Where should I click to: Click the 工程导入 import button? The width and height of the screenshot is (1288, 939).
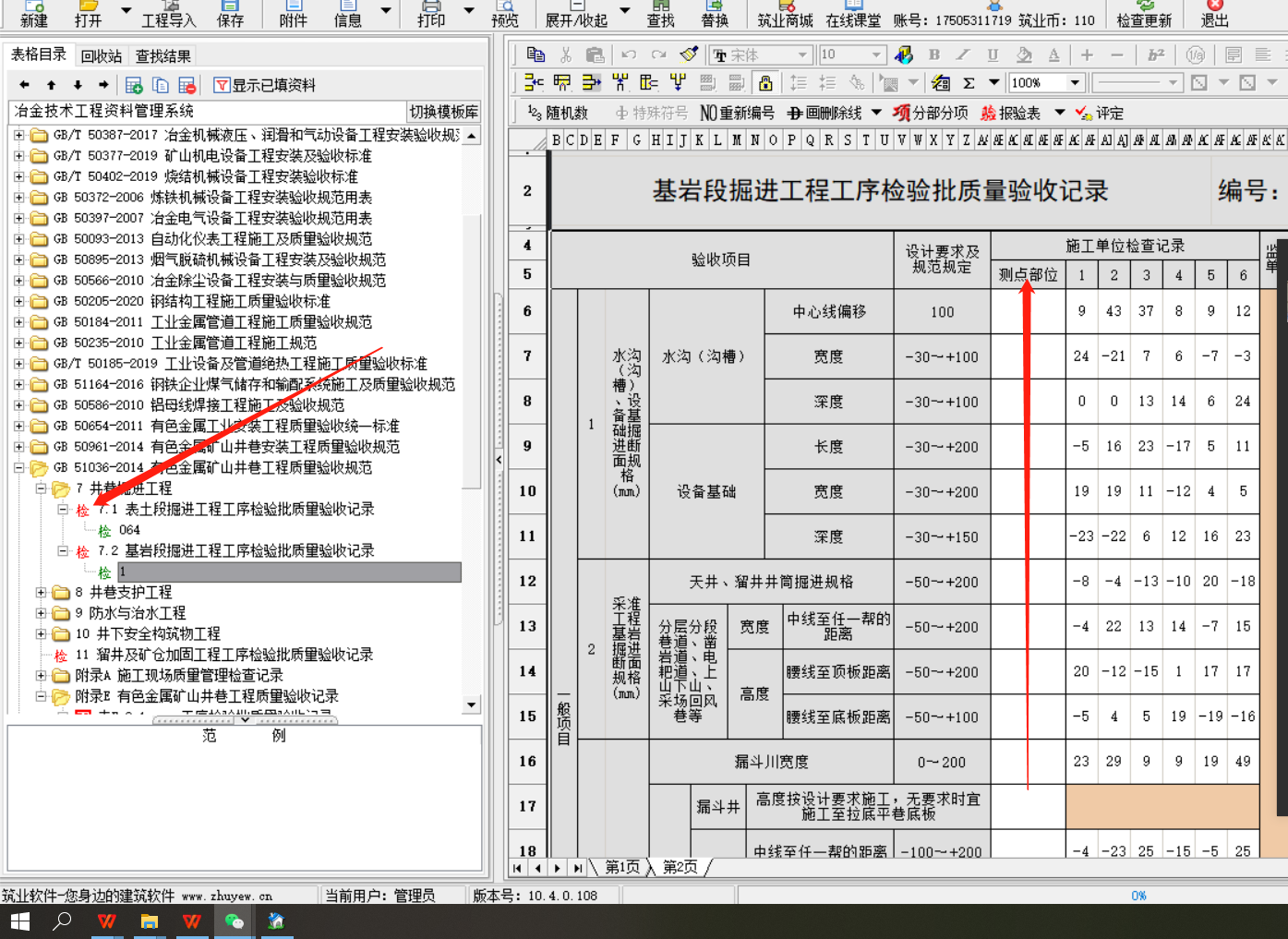pyautogui.click(x=169, y=14)
